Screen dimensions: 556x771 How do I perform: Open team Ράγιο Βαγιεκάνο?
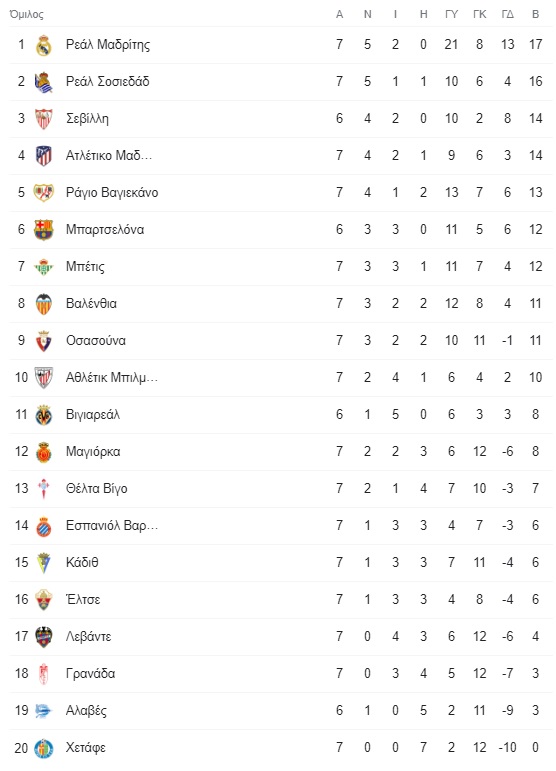112,193
